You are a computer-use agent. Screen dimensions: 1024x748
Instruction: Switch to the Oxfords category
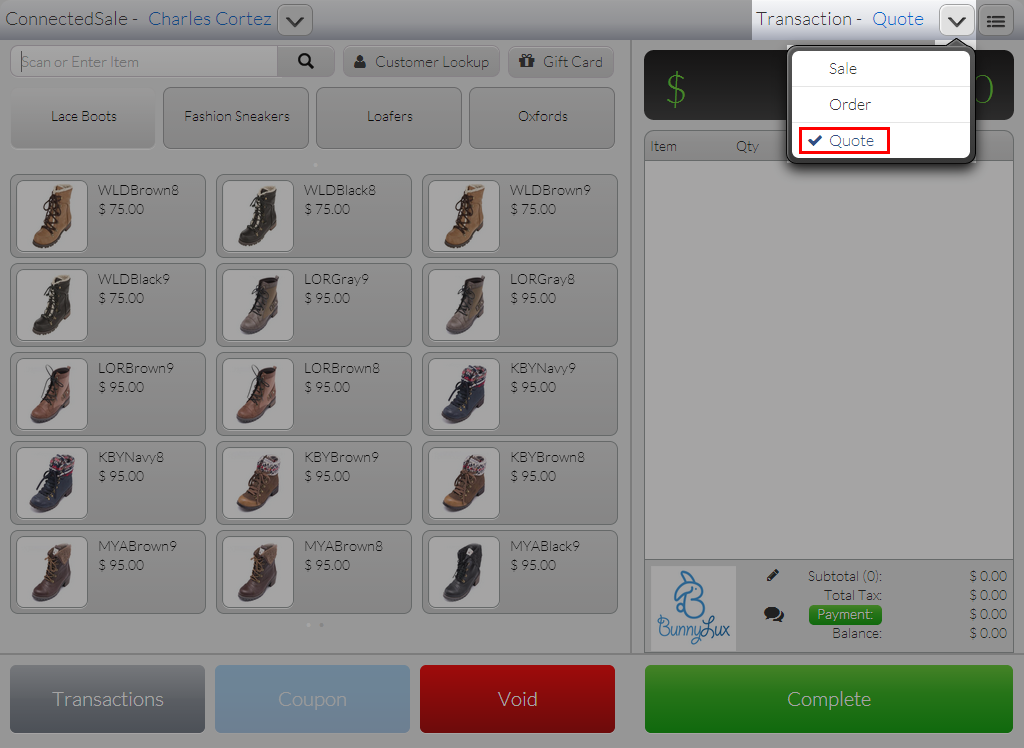[542, 118]
